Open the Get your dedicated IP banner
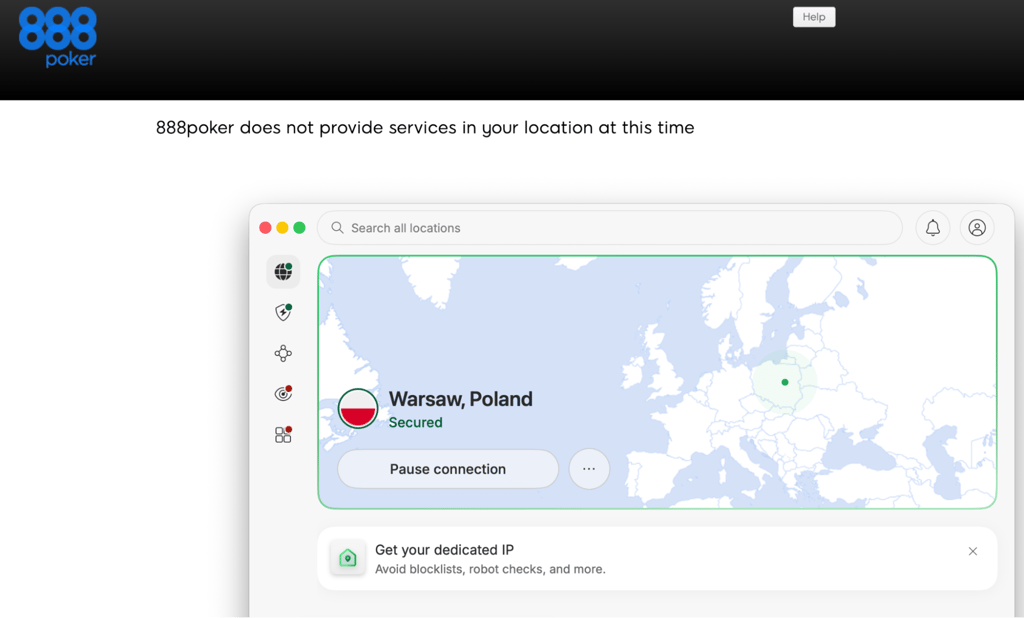Image resolution: width=1024 pixels, height=618 pixels. pos(657,559)
